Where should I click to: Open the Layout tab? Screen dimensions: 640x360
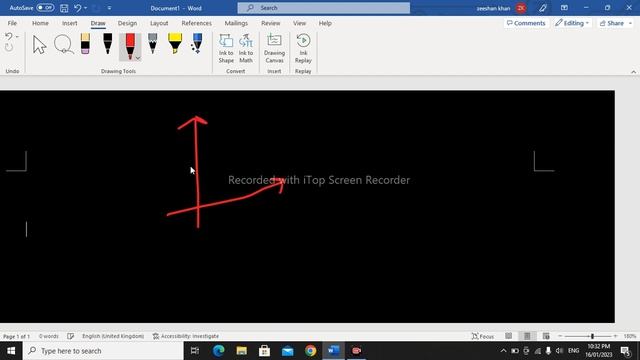click(159, 23)
